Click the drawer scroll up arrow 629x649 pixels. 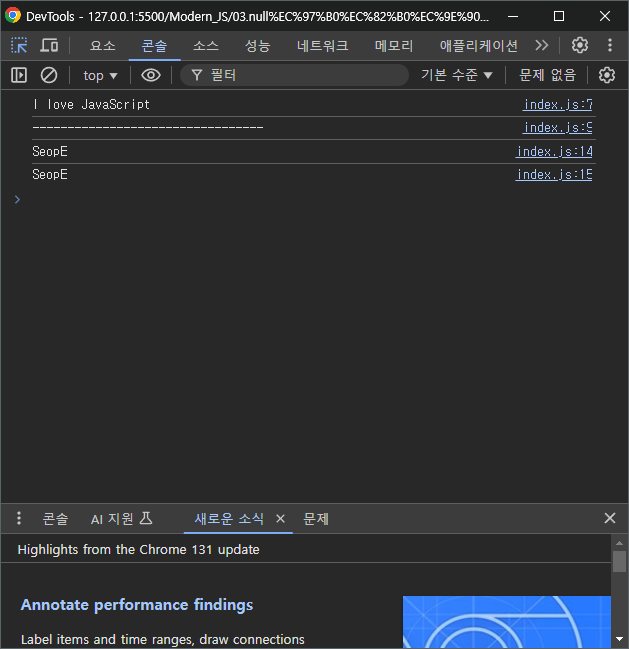click(619, 543)
